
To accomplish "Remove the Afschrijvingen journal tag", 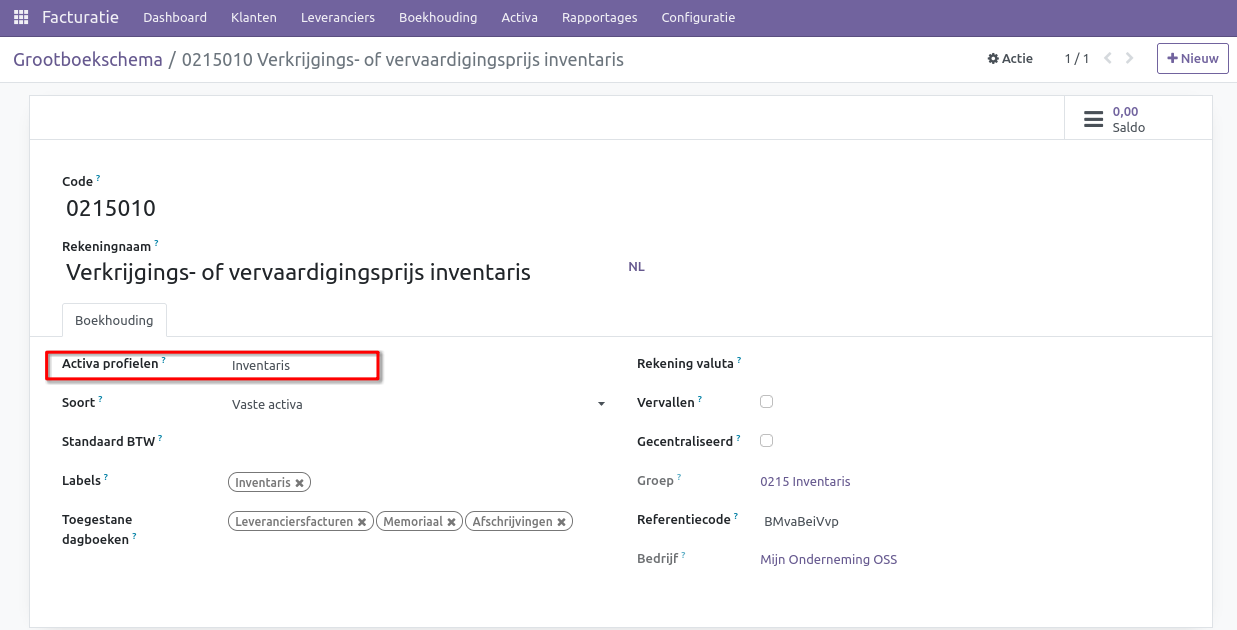I will coord(563,521).
